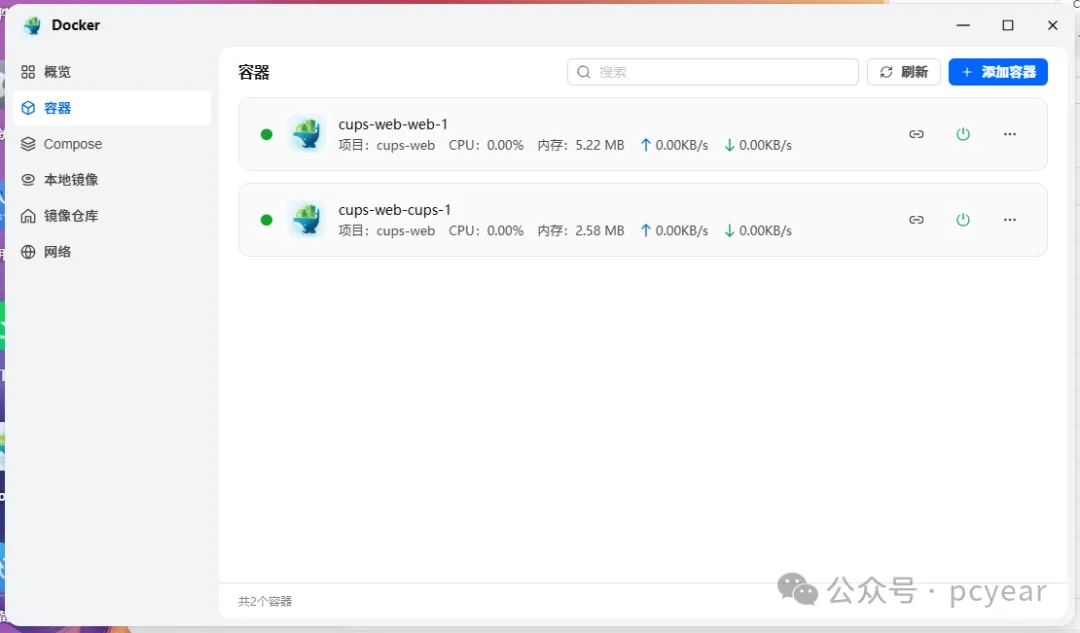Viewport: 1080px width, 633px height.
Task: Toggle power for cups-web-cups-1
Action: click(963, 219)
